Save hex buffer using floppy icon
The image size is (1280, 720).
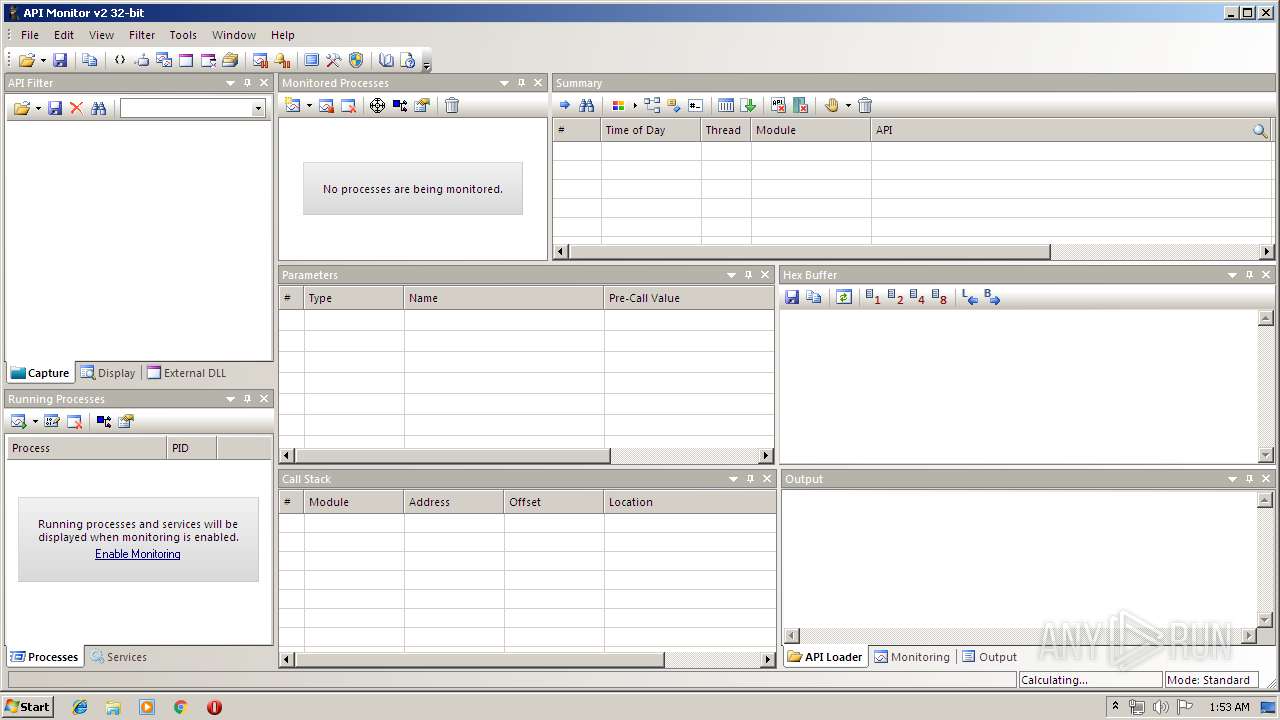[792, 297]
